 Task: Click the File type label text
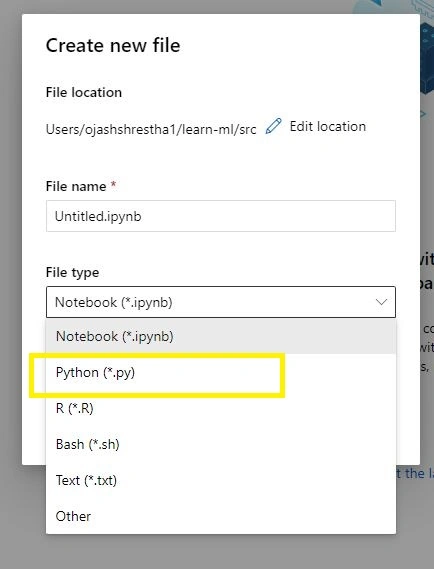[72, 273]
